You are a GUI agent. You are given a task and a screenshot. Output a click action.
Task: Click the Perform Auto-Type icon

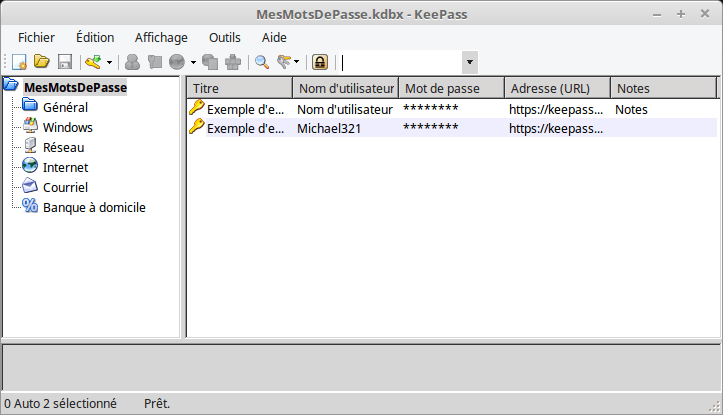tap(233, 61)
